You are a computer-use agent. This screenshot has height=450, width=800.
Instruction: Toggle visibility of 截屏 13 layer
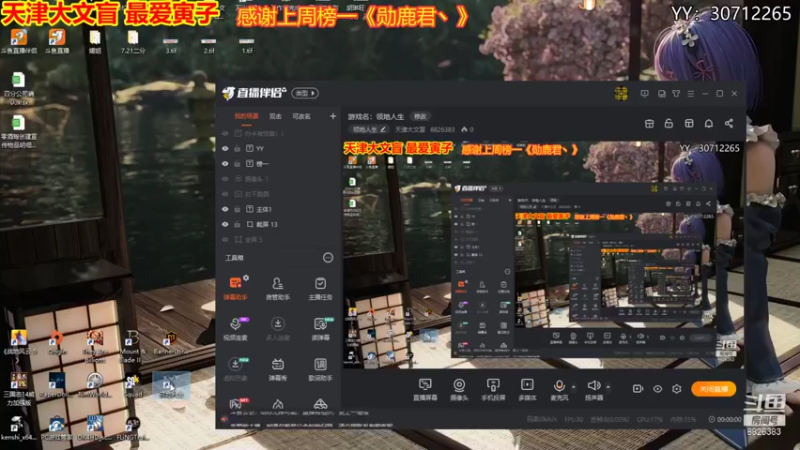[225, 224]
